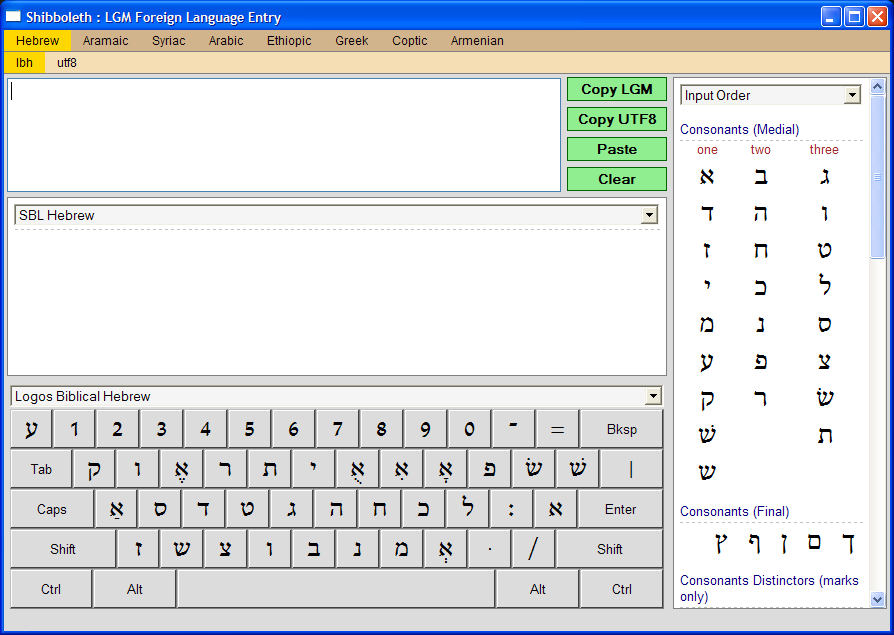Minimize the Shibboleth window

click(831, 17)
